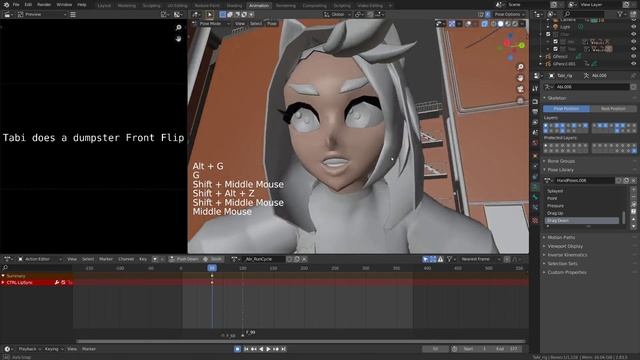Click the hamburger menu icon in the preview header
The image size is (640, 360).
[x=73, y=14]
